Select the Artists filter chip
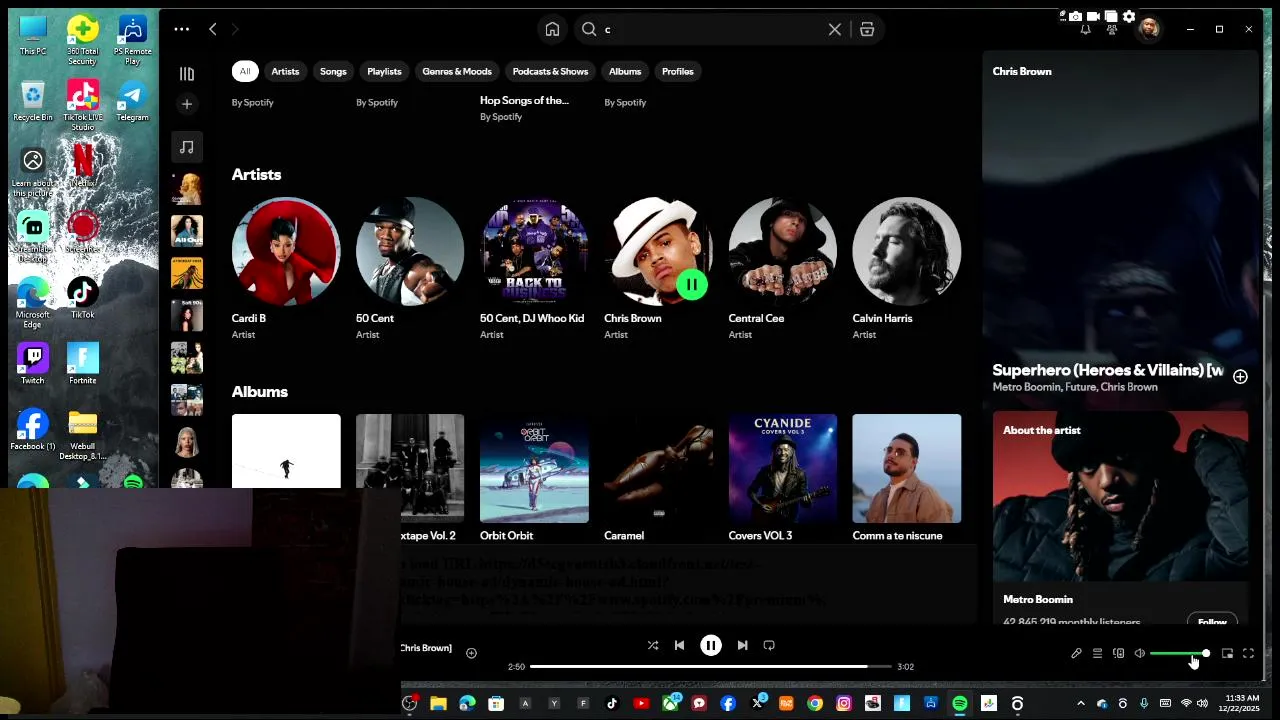1280x720 pixels. coord(285,71)
